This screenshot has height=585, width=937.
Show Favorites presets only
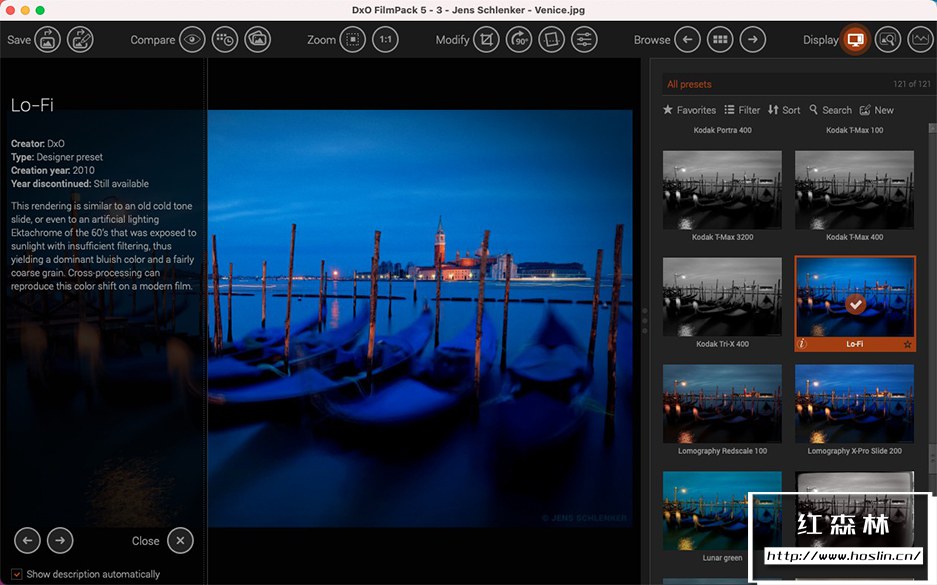pos(689,110)
